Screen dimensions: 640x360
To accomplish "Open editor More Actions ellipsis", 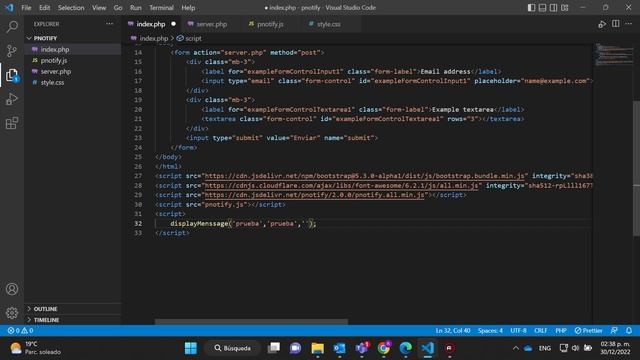I will 629,24.
